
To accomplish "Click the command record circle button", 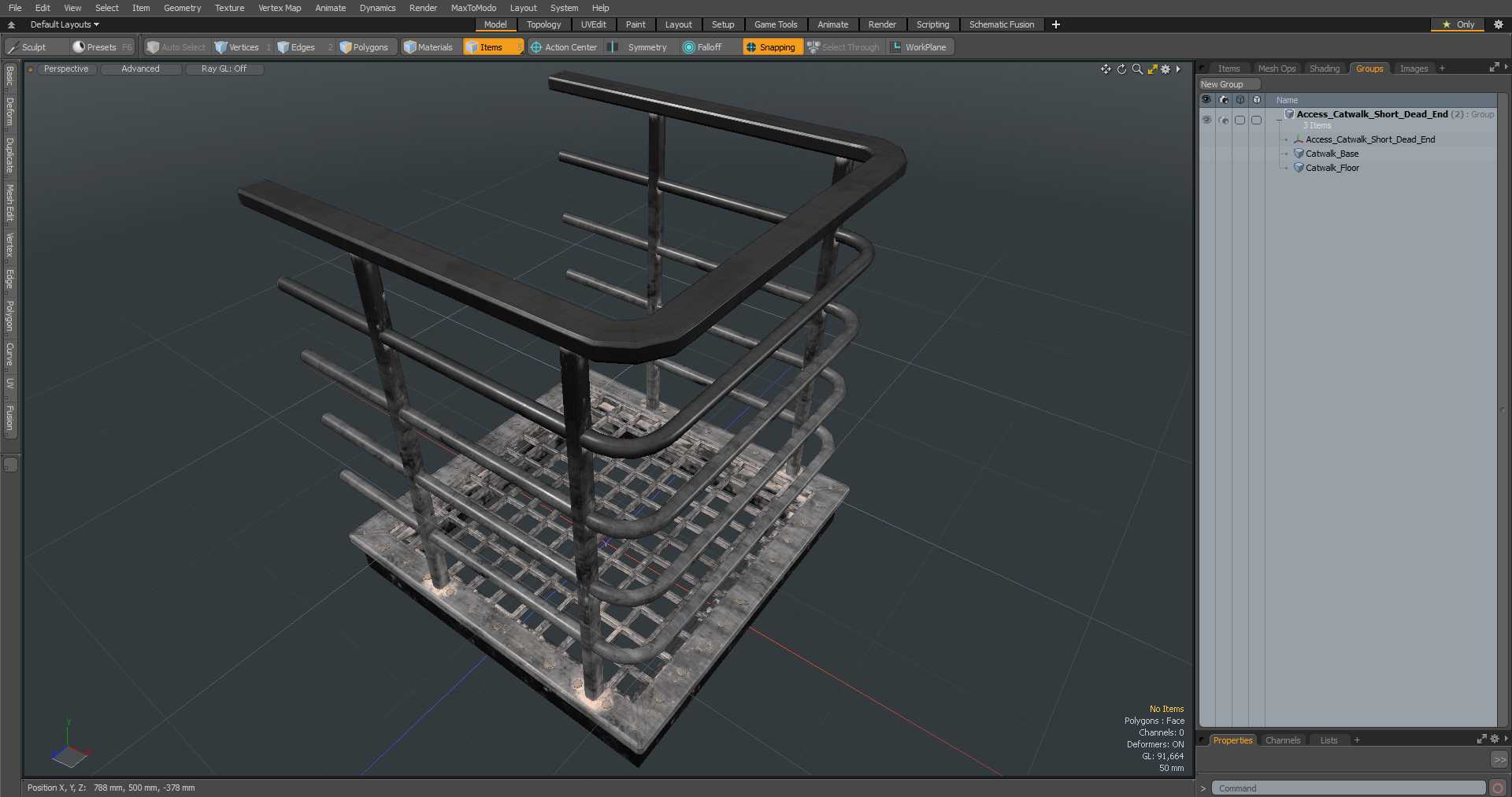I will pos(1497,788).
